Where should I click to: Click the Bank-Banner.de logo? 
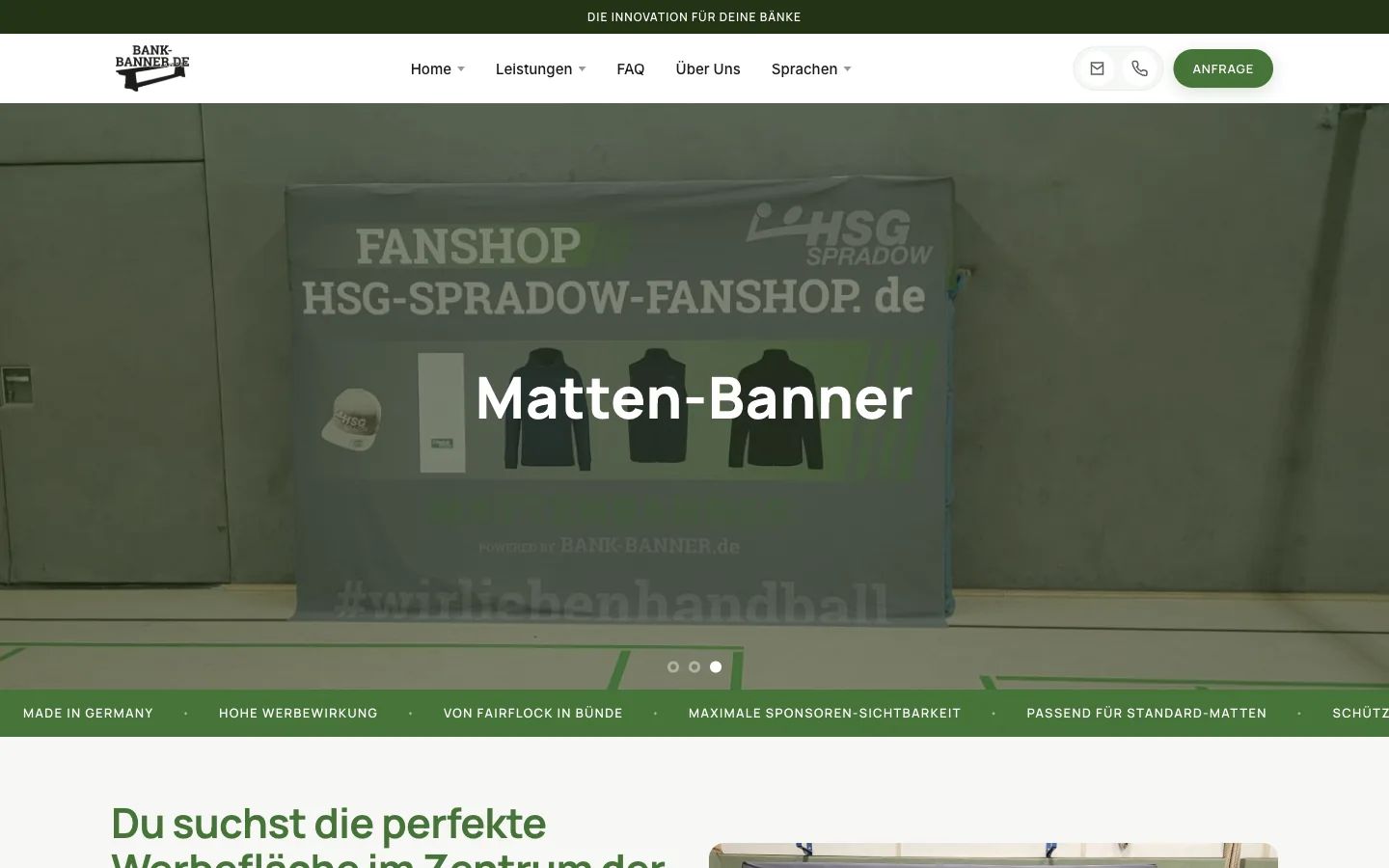(x=152, y=68)
